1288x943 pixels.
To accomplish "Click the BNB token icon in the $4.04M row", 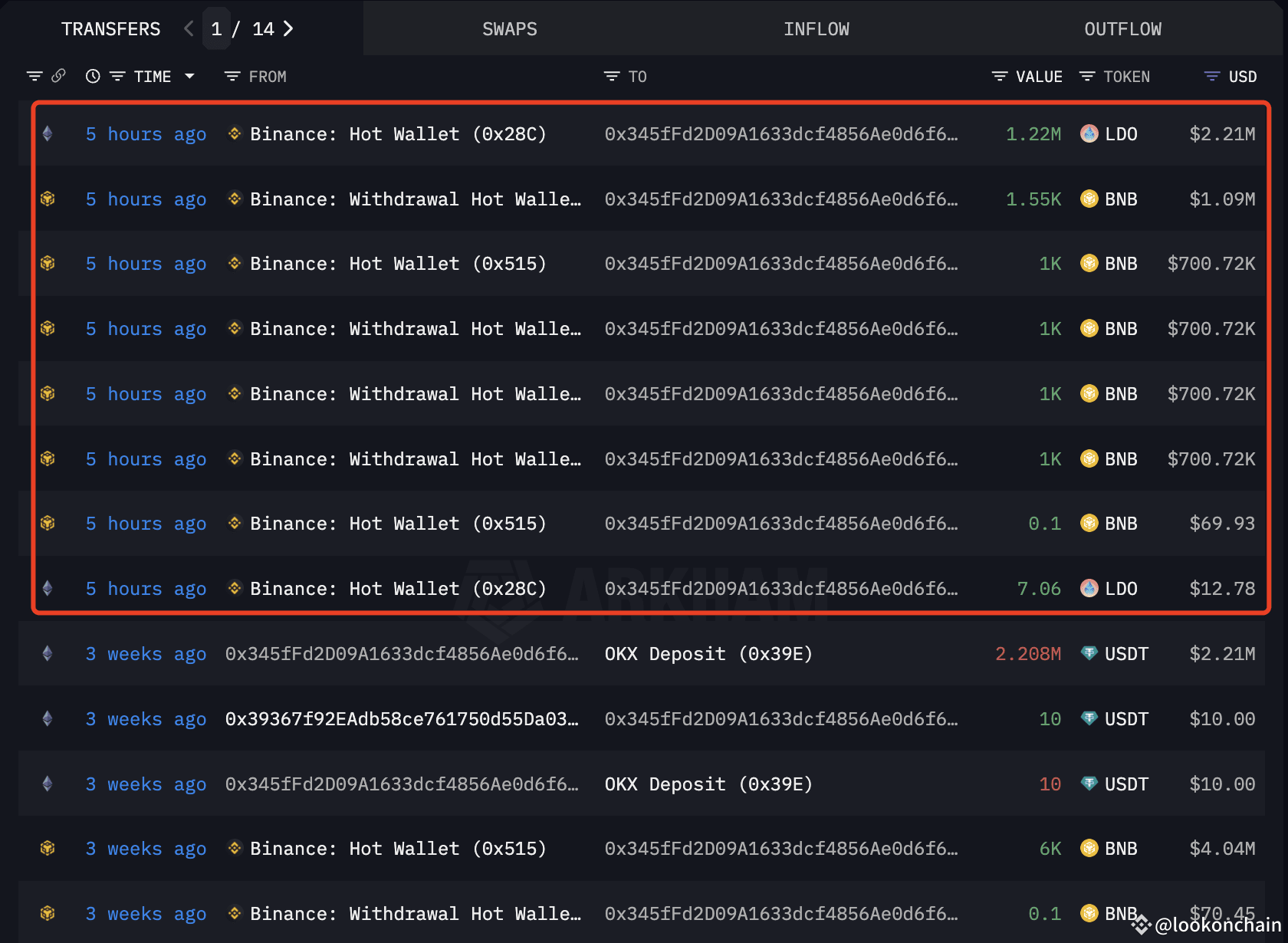I will click(x=1089, y=849).
